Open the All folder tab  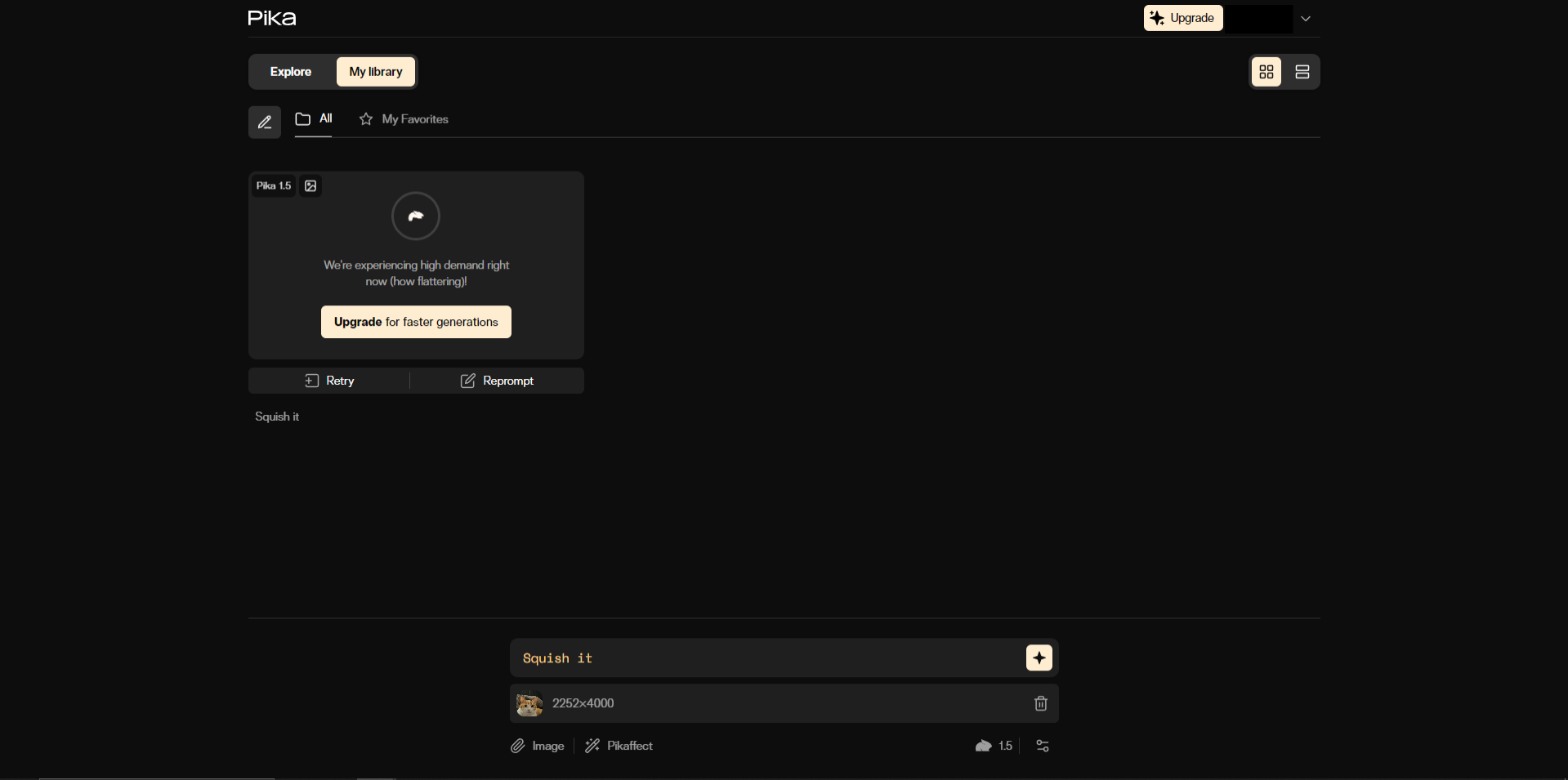click(x=314, y=119)
